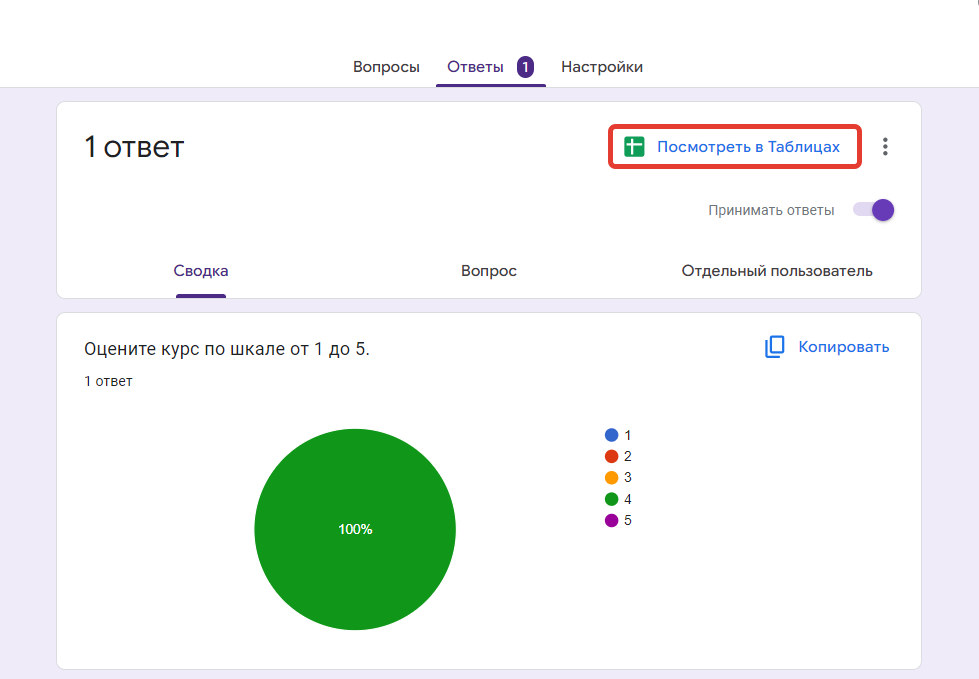This screenshot has width=979, height=679.
Task: Open responses via Посмотреть в Таблицах
Action: coord(735,147)
